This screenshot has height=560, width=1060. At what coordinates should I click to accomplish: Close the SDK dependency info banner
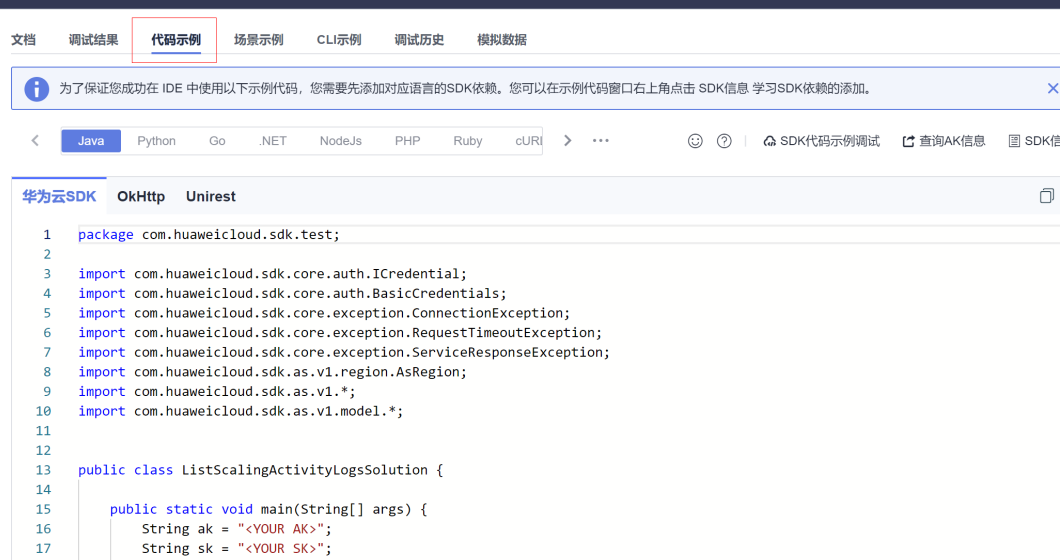pos(1053,89)
